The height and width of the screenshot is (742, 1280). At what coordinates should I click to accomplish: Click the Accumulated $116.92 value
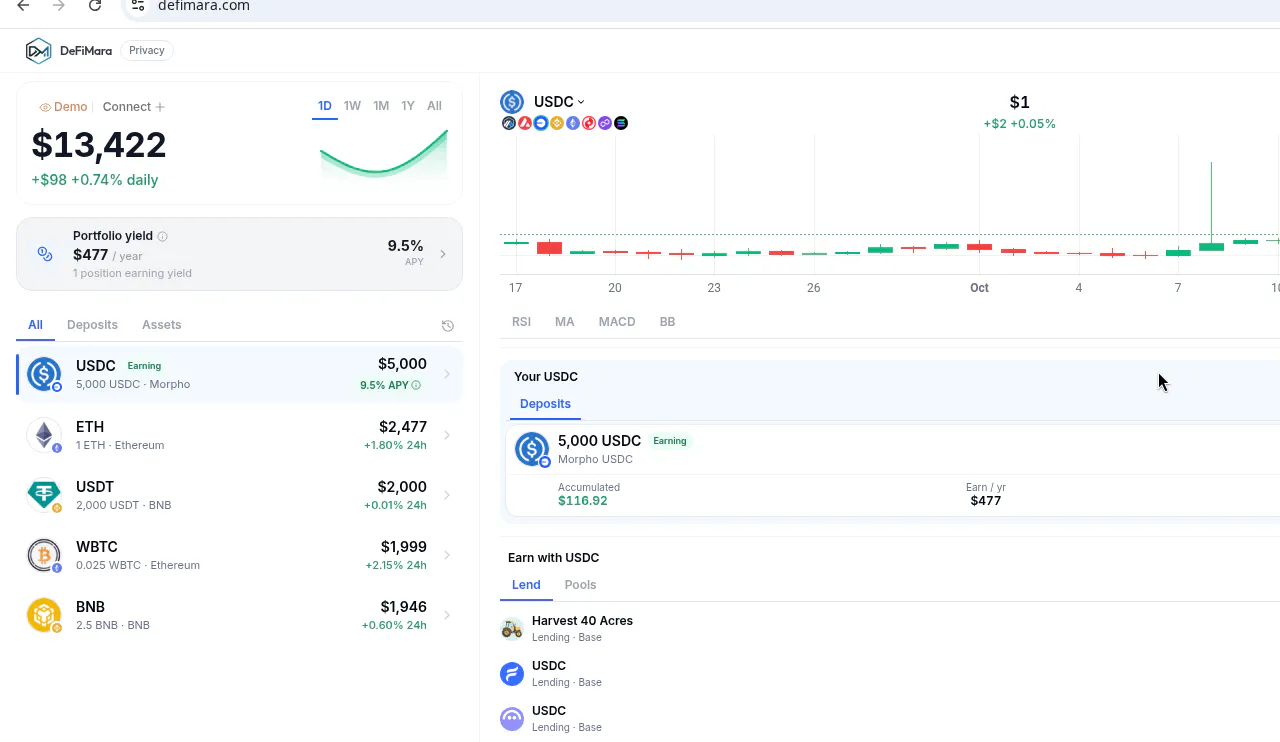click(583, 501)
